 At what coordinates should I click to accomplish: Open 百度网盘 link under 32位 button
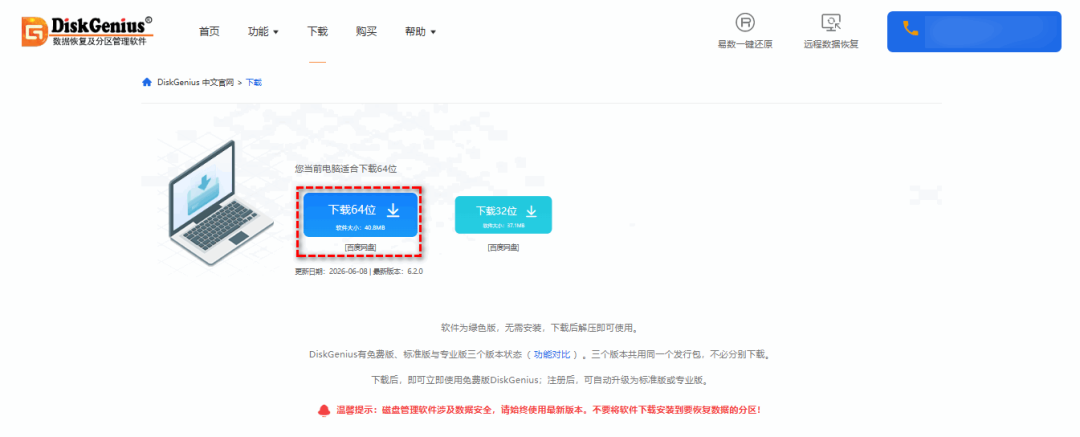click(503, 247)
